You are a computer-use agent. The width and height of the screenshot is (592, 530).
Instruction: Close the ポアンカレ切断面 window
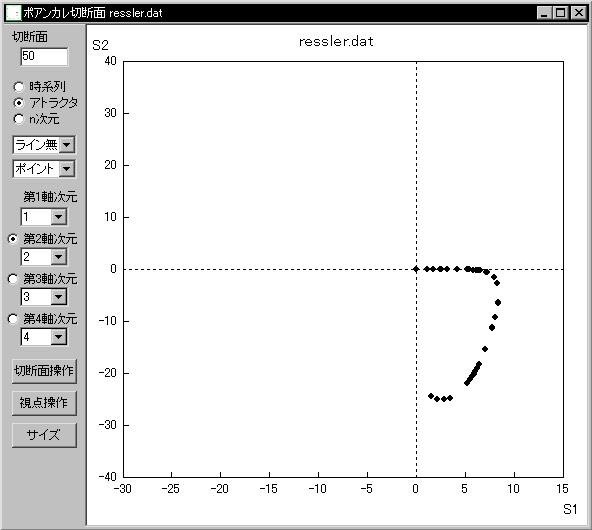point(578,13)
